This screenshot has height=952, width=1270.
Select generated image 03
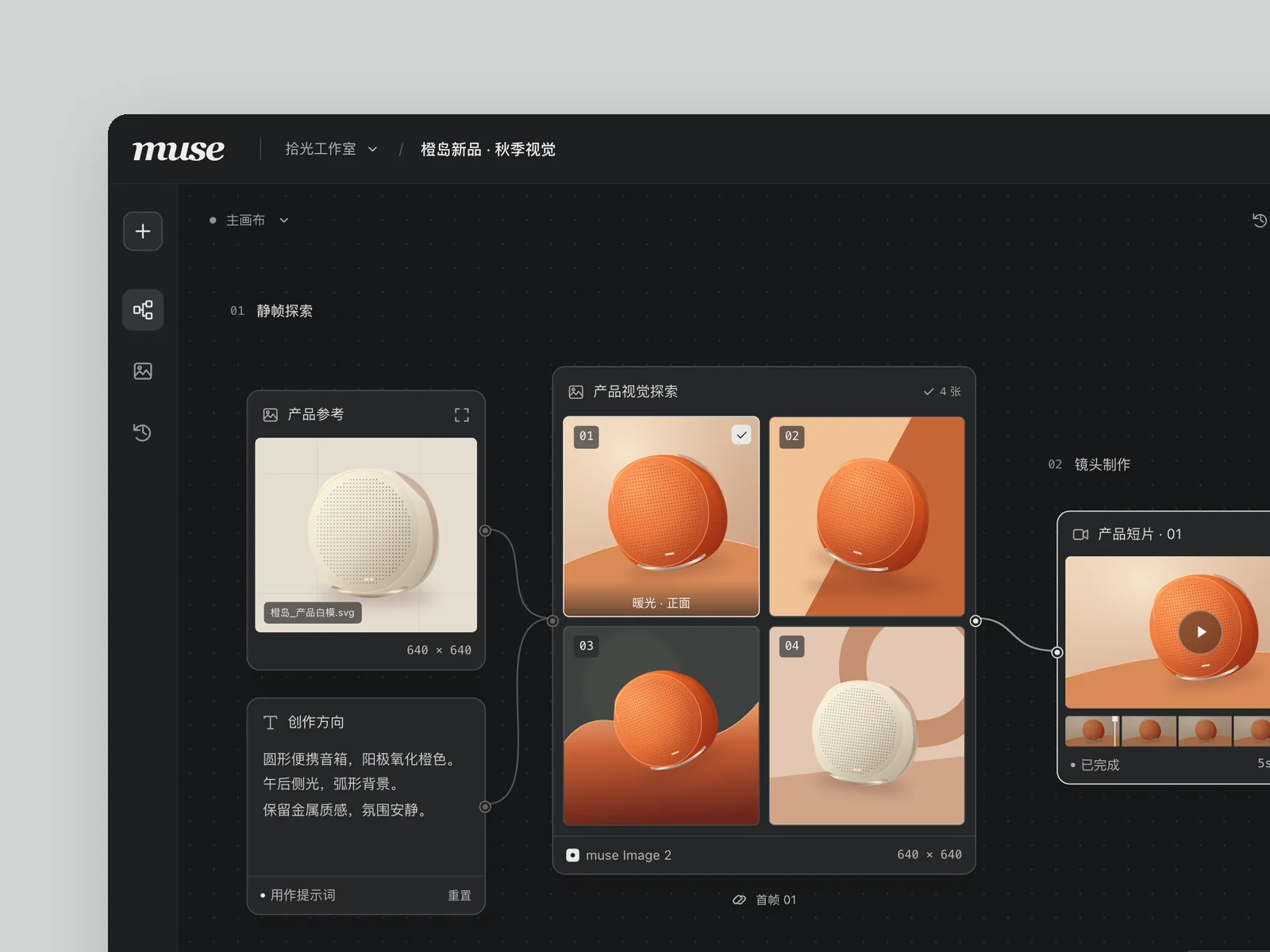pyautogui.click(x=661, y=726)
